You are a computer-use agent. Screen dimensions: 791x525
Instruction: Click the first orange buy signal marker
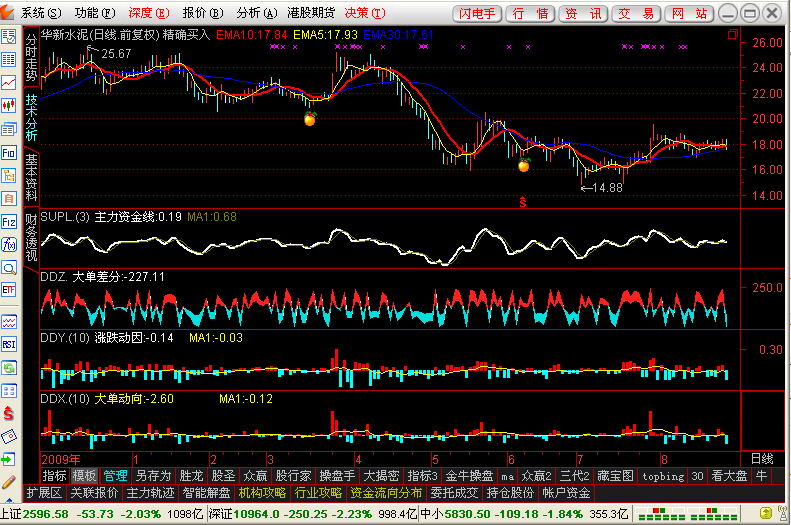click(x=310, y=119)
